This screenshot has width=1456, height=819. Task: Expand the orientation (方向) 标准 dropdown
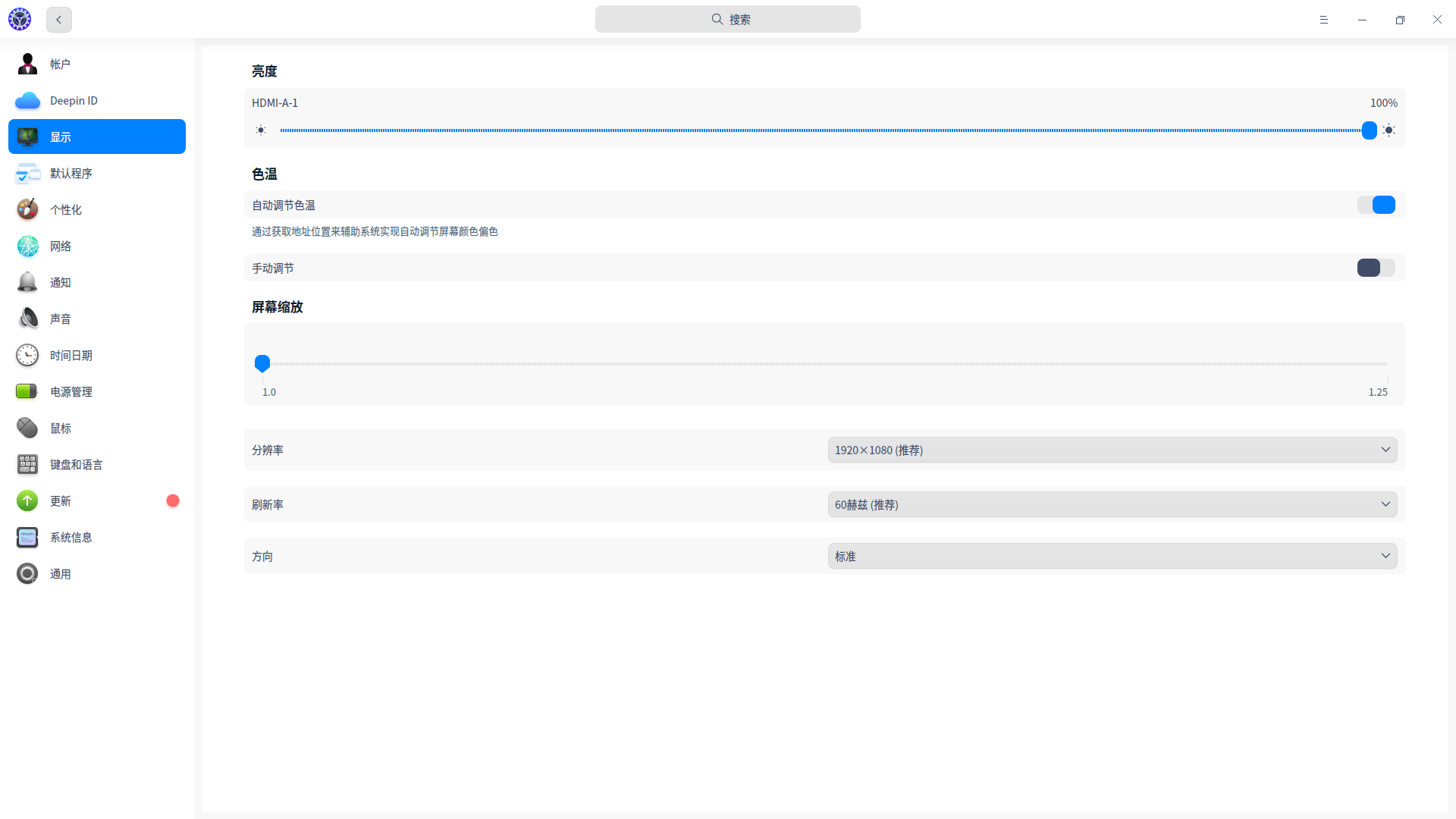(x=1112, y=556)
